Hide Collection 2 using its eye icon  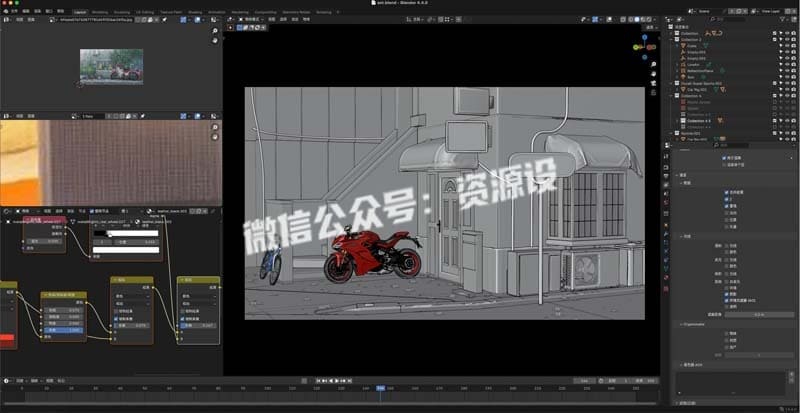coord(787,39)
